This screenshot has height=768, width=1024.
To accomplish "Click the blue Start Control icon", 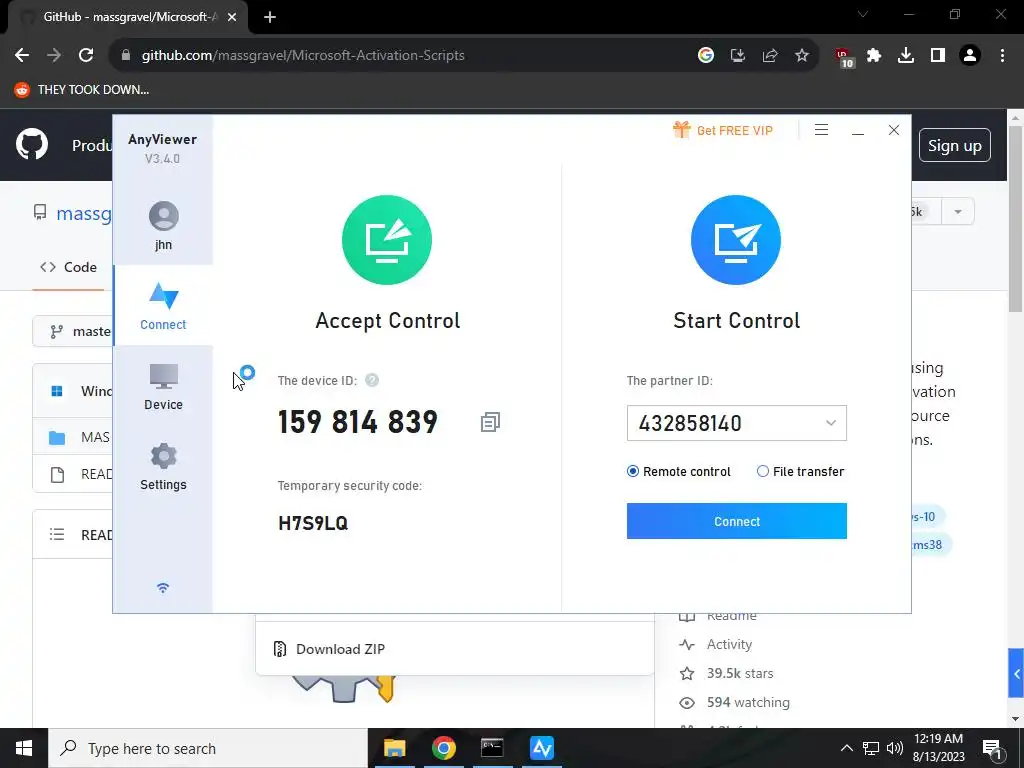I will [x=736, y=240].
